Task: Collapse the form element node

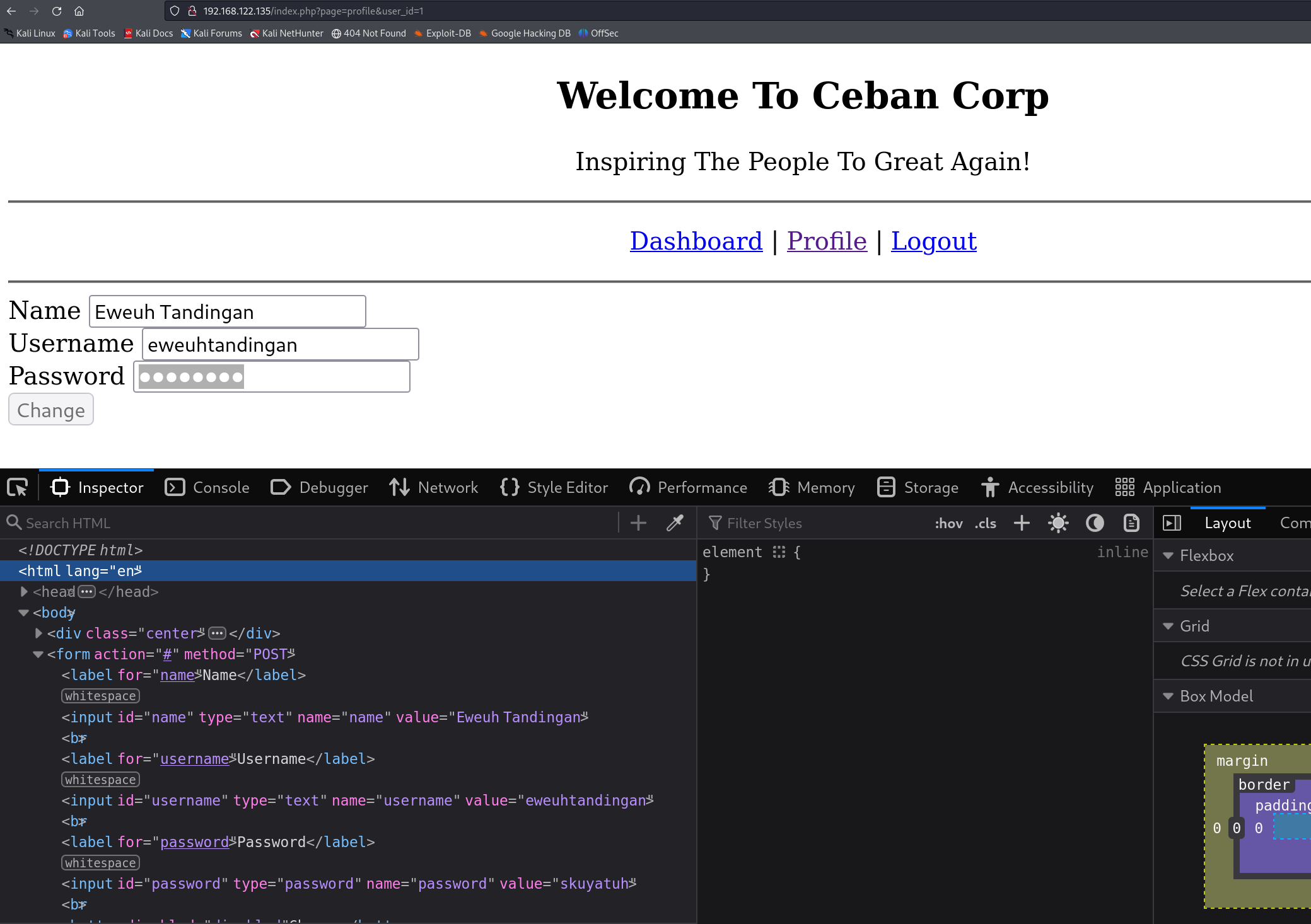Action: pos(38,654)
